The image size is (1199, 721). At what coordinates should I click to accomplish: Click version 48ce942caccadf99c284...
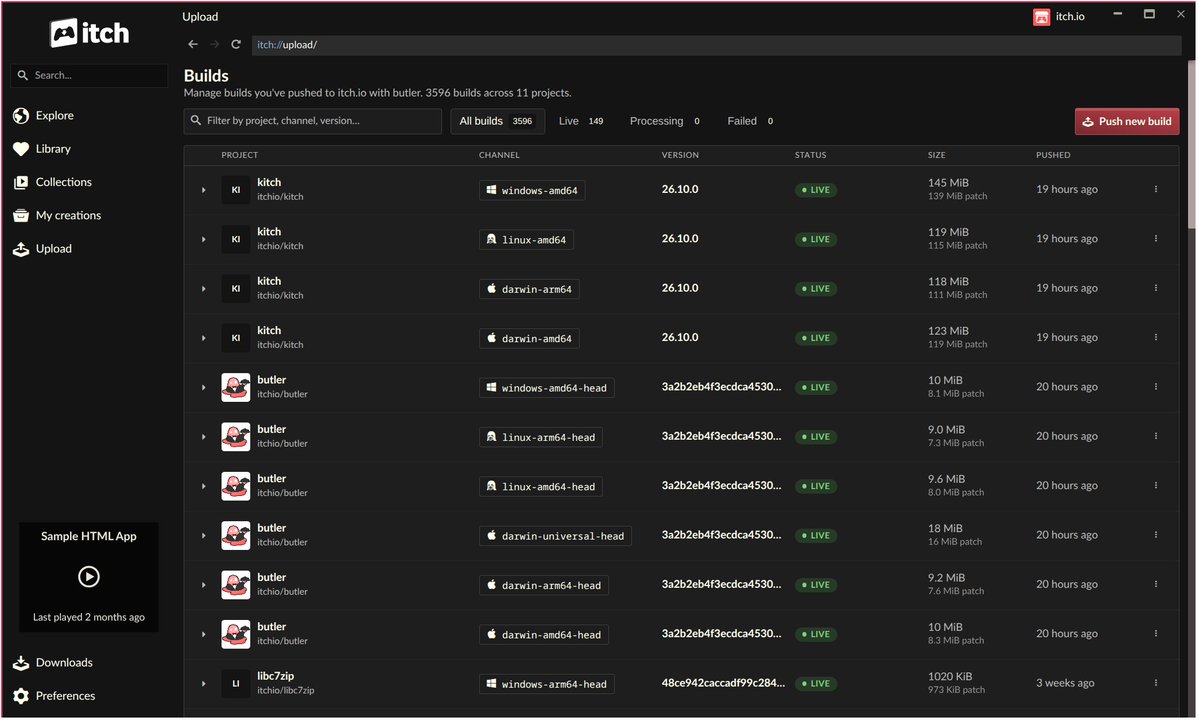coord(723,684)
